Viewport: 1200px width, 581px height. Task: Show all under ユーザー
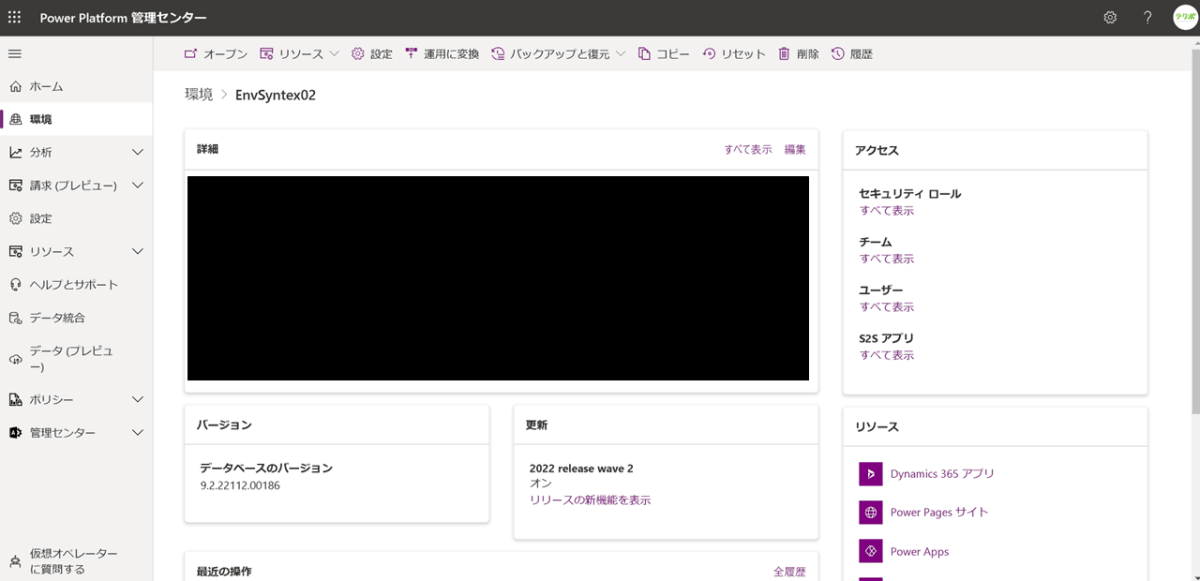coord(887,307)
